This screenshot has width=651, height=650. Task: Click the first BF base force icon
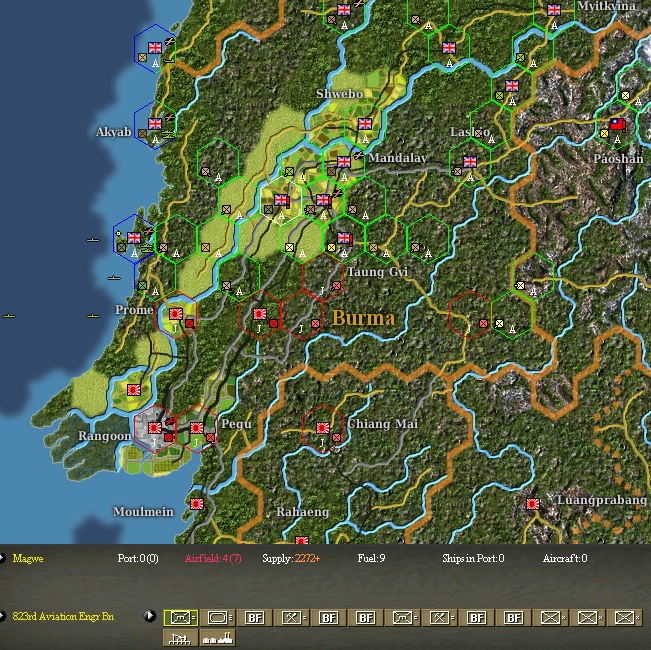[254, 617]
